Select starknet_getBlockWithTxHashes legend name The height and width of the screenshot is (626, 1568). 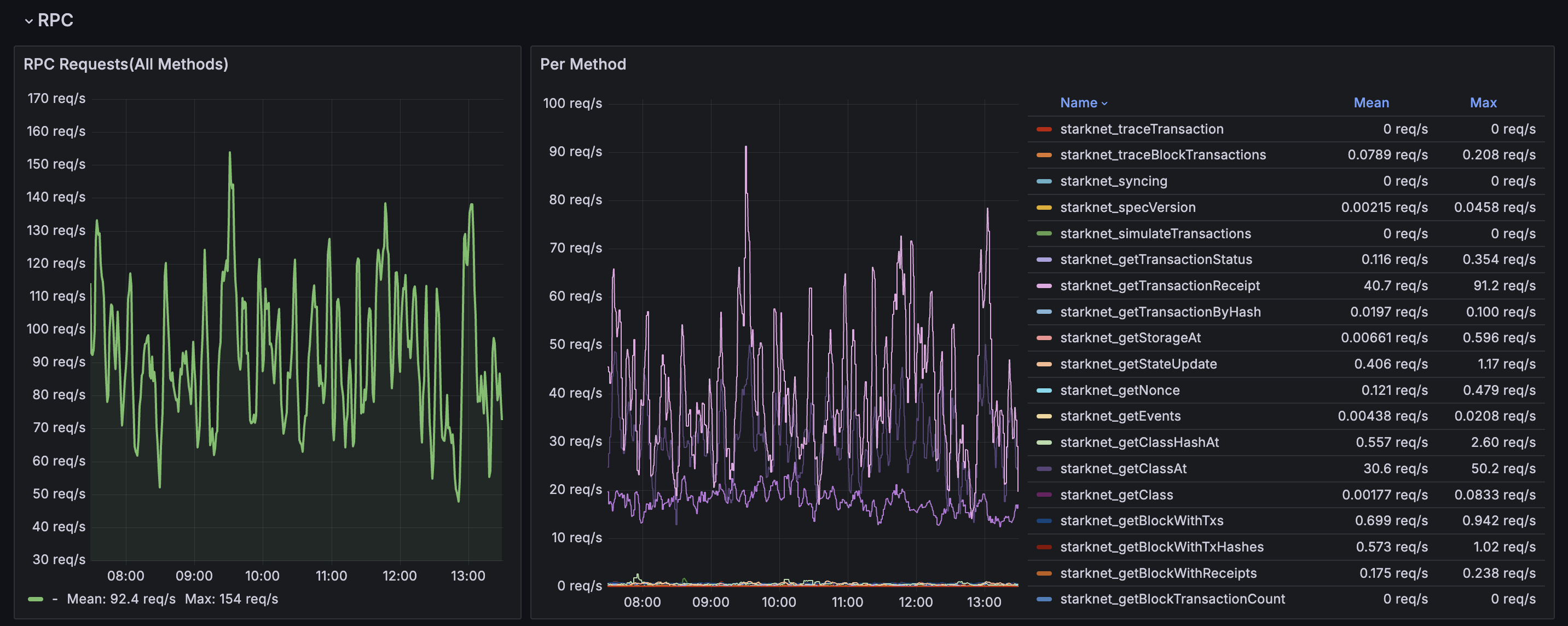tap(1161, 547)
